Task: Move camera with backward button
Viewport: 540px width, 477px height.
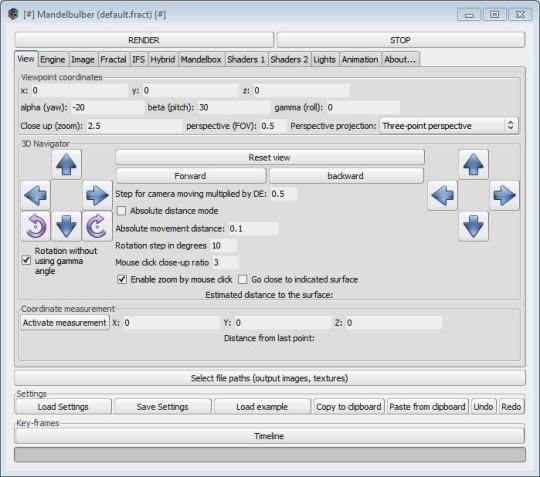Action: [346, 176]
